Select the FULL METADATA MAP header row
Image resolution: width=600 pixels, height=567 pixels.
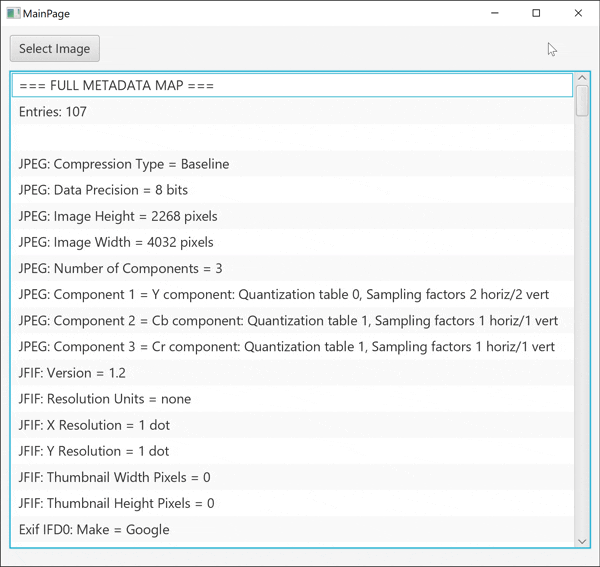[x=292, y=86]
